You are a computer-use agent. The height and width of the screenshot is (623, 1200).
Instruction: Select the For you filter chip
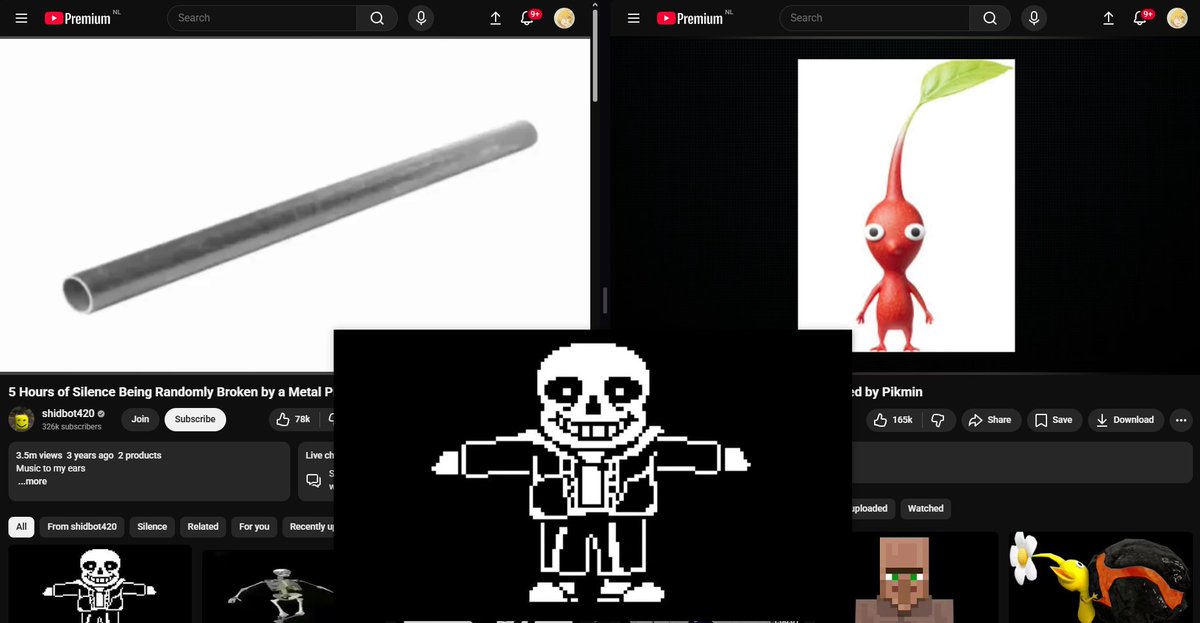click(254, 527)
